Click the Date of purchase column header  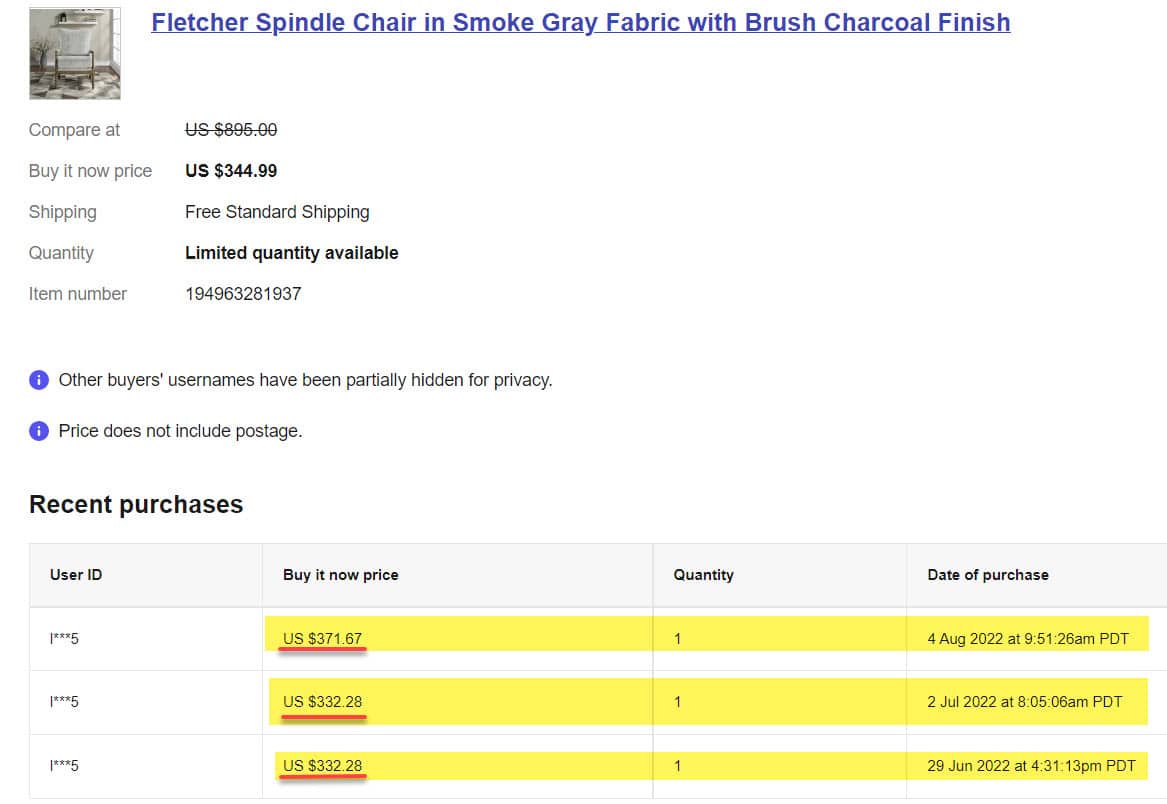pos(988,575)
